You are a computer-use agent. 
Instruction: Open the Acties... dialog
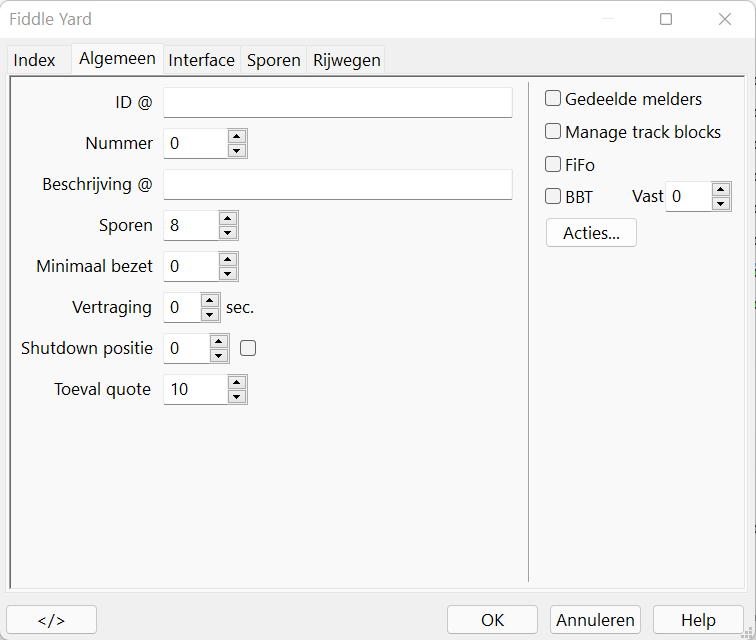tap(591, 233)
